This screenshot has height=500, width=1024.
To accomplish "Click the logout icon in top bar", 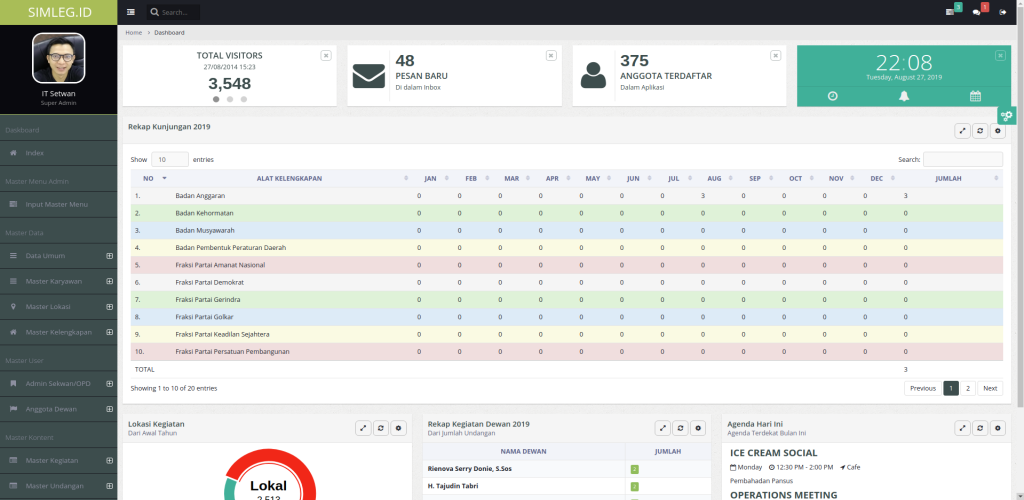I will (x=1002, y=12).
